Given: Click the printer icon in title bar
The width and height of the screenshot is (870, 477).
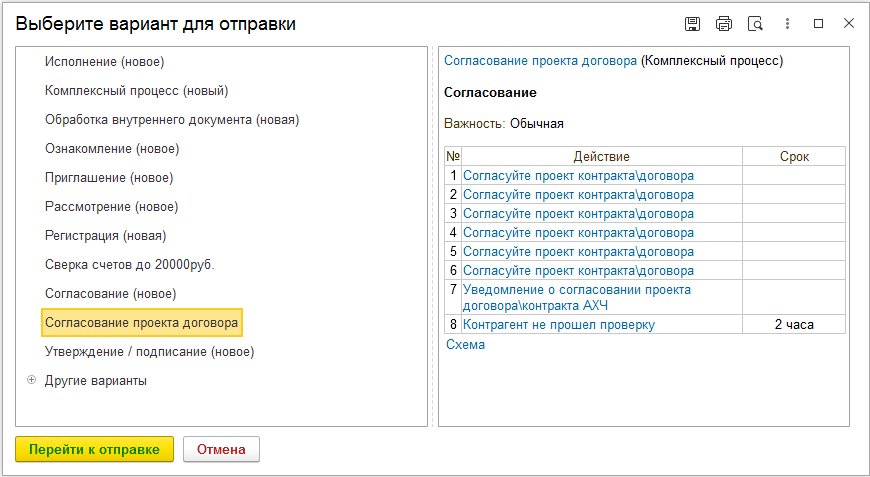Looking at the screenshot, I should [724, 24].
